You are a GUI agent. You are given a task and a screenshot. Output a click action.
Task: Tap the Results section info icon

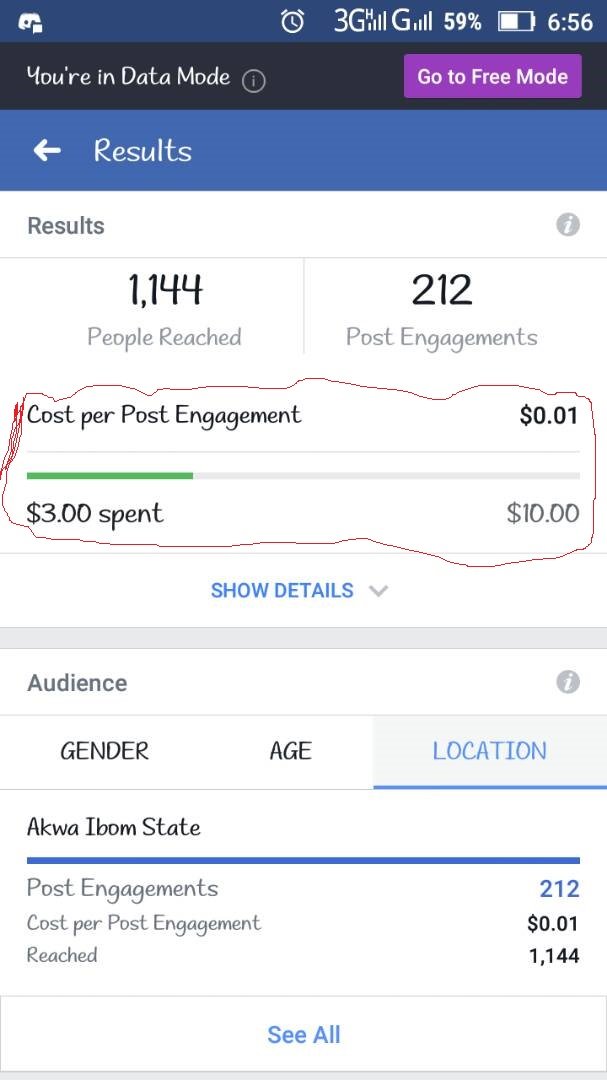coord(568,225)
